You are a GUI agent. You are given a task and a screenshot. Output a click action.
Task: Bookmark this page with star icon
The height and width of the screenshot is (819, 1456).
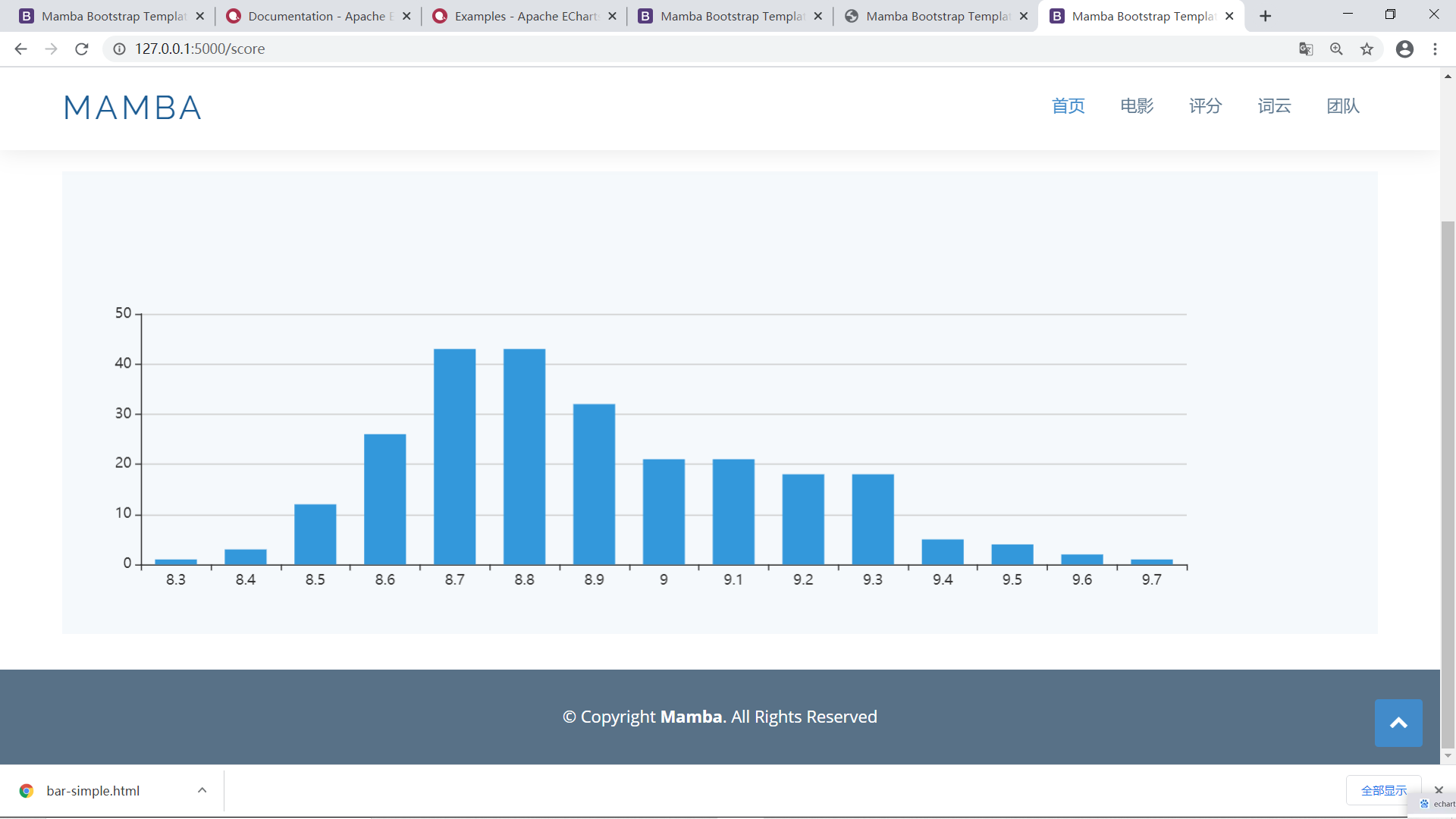point(1367,49)
